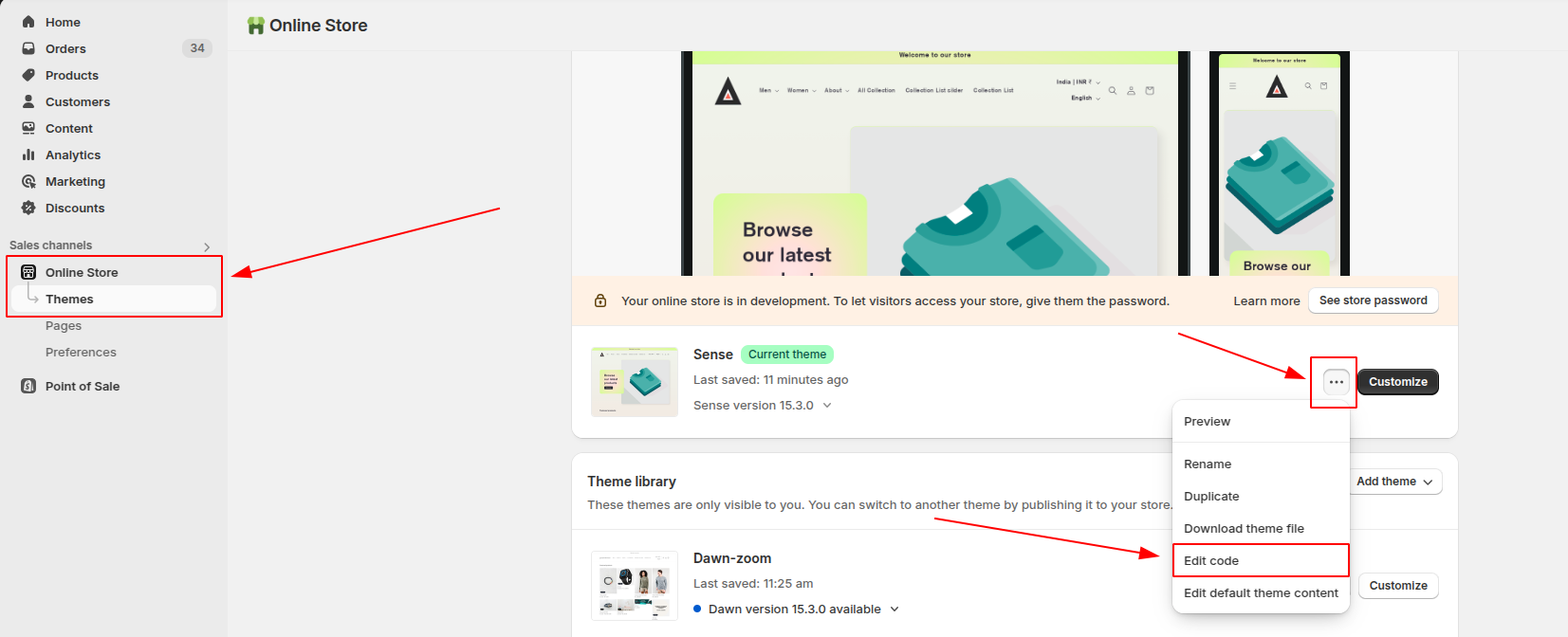Click the Dawn-zoom theme name
Image resolution: width=1568 pixels, height=637 pixels.
click(732, 558)
